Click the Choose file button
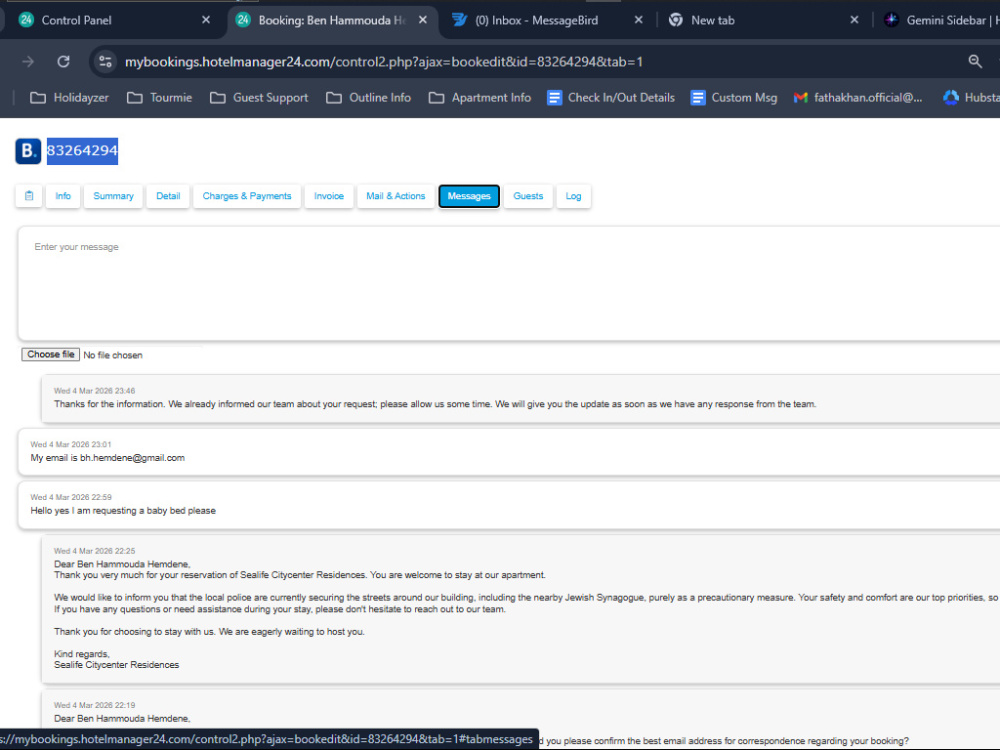The height and width of the screenshot is (750, 1000). [x=50, y=355]
